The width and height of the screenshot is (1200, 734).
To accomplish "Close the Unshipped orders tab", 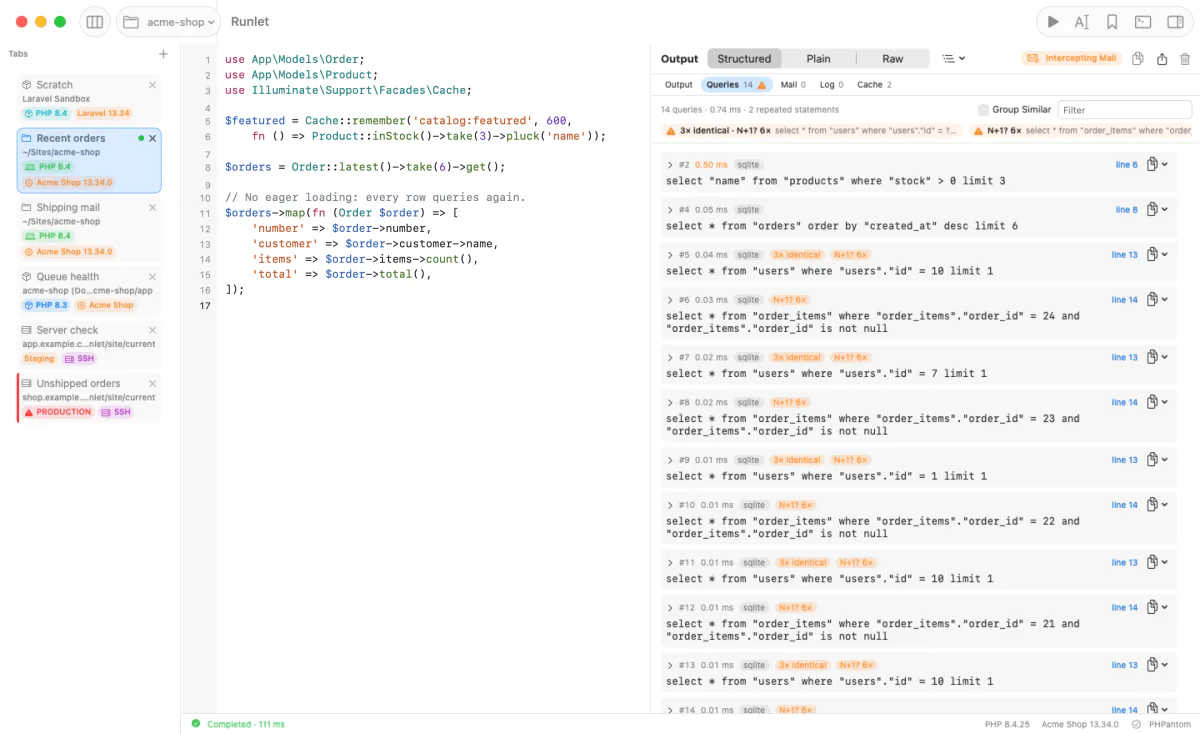I will [153, 384].
